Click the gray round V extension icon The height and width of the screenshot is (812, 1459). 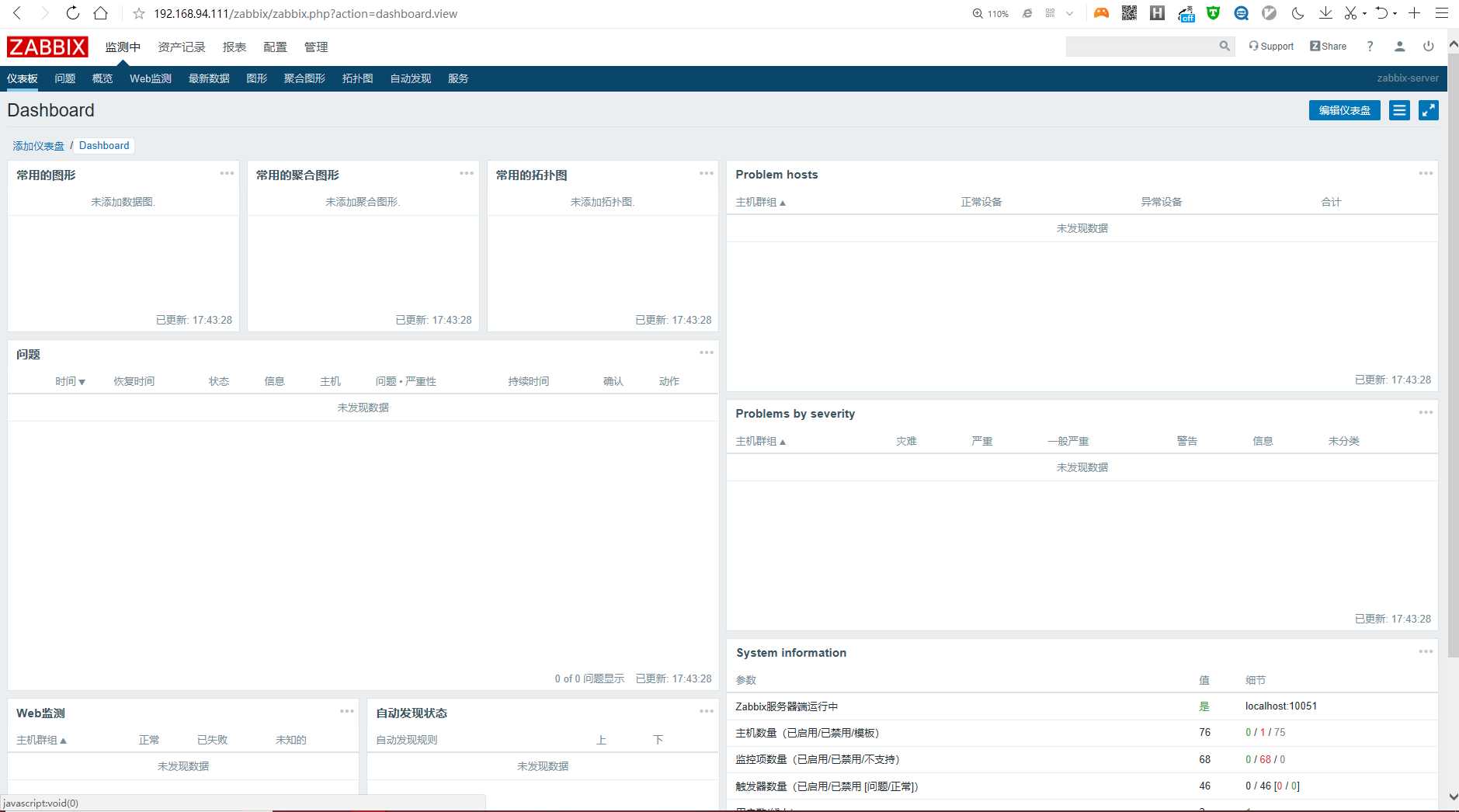click(x=1269, y=13)
